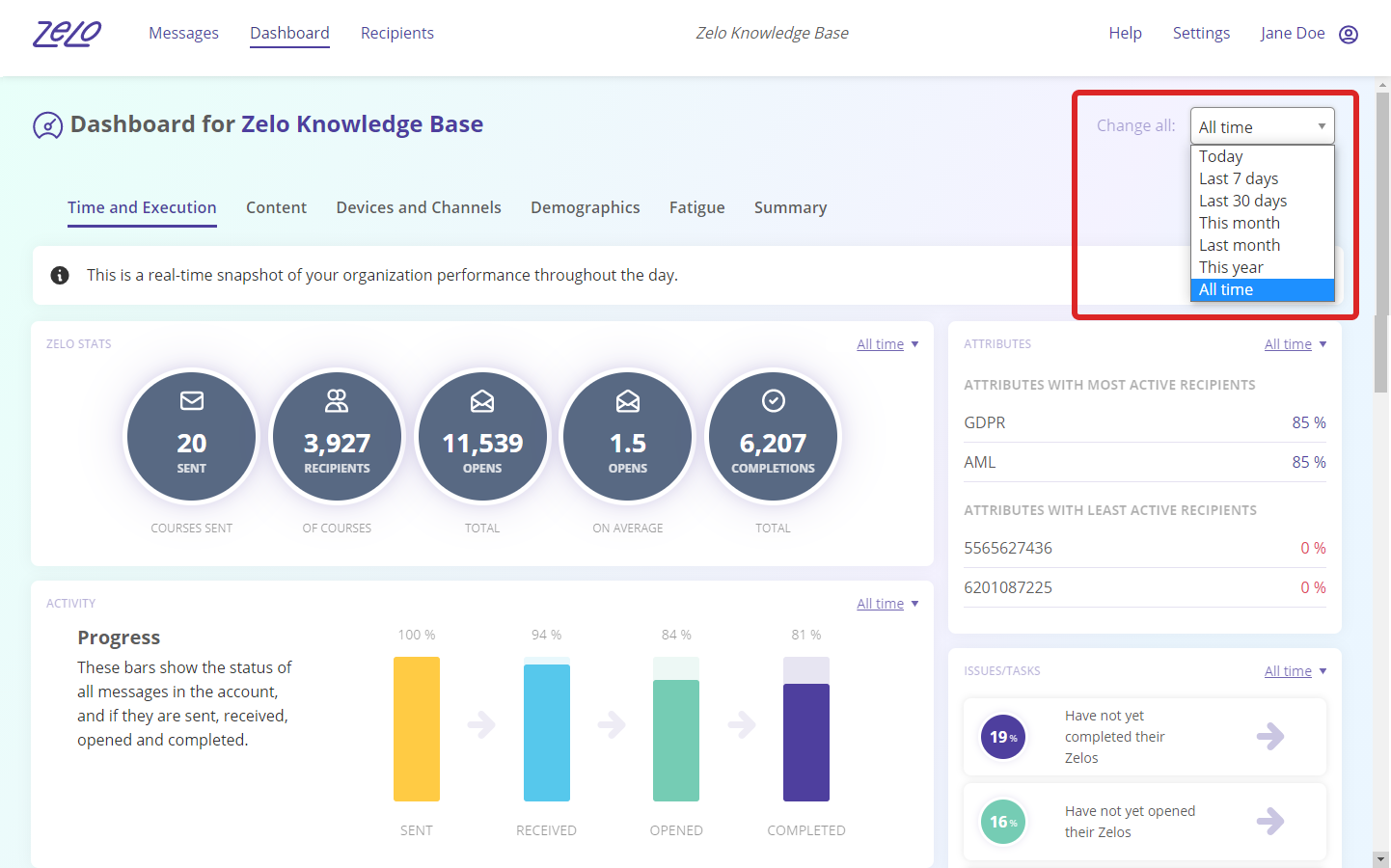Open the Settings link
1391x868 pixels.
1201,33
